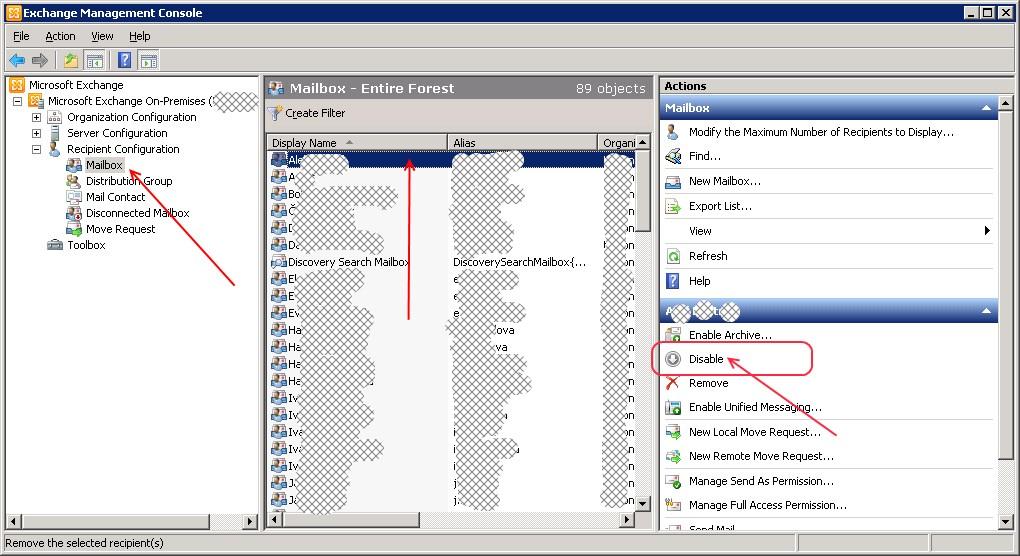This screenshot has height=556, width=1020.
Task: Open the View submenu arrow
Action: point(987,231)
